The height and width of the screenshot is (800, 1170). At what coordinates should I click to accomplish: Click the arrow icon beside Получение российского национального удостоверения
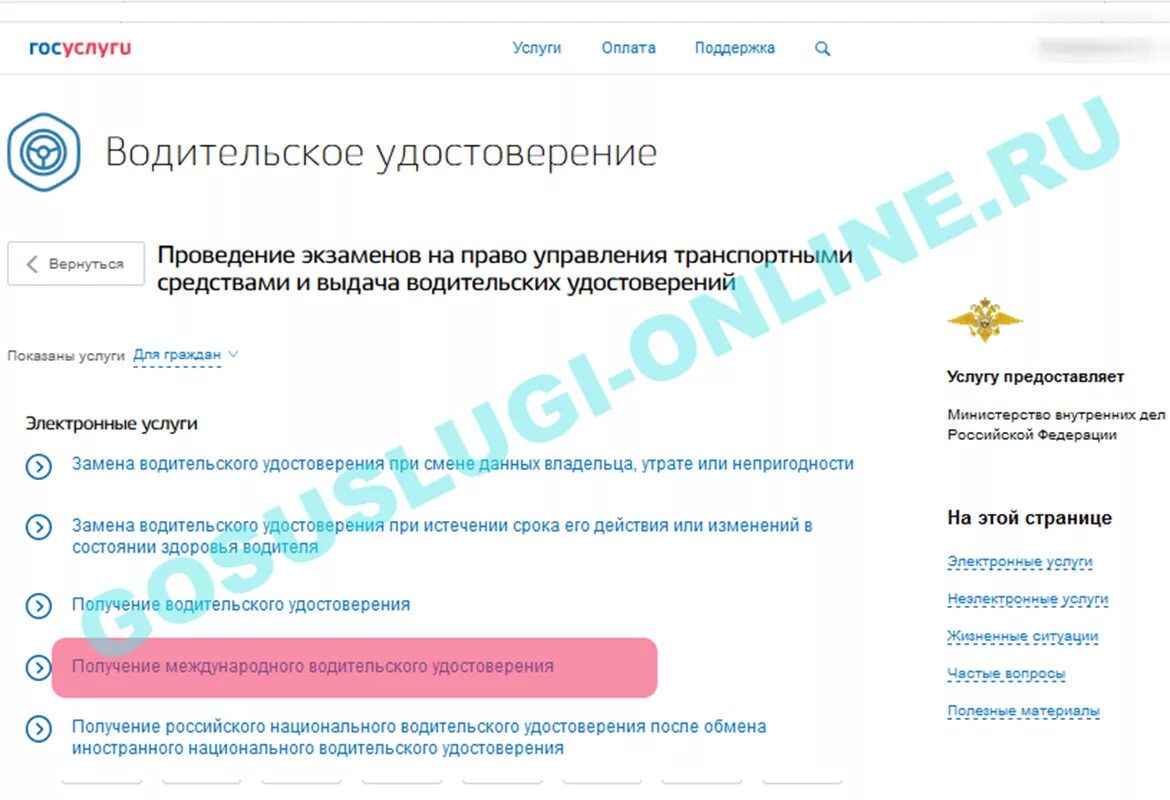(38, 727)
